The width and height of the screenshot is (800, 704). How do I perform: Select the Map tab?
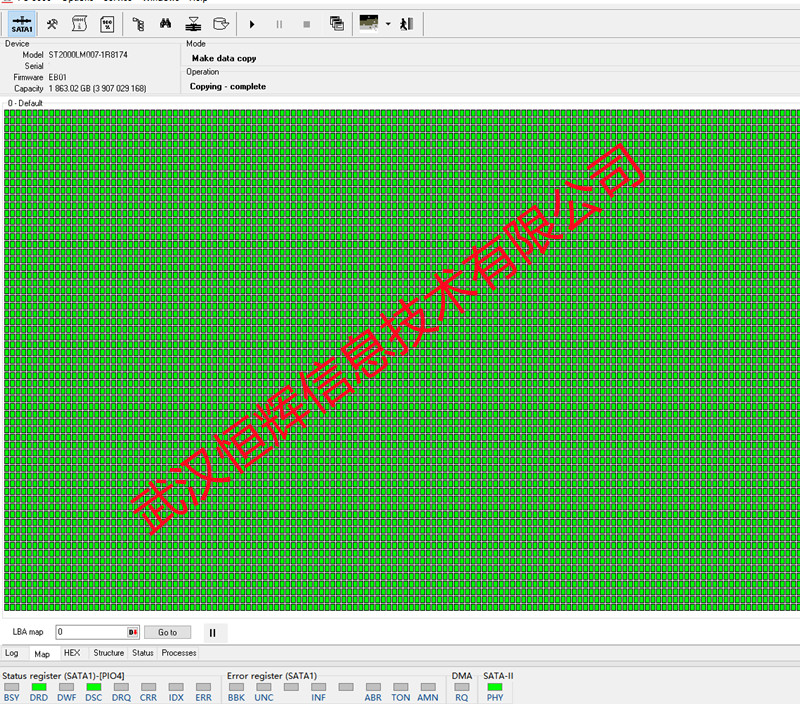pyautogui.click(x=42, y=653)
